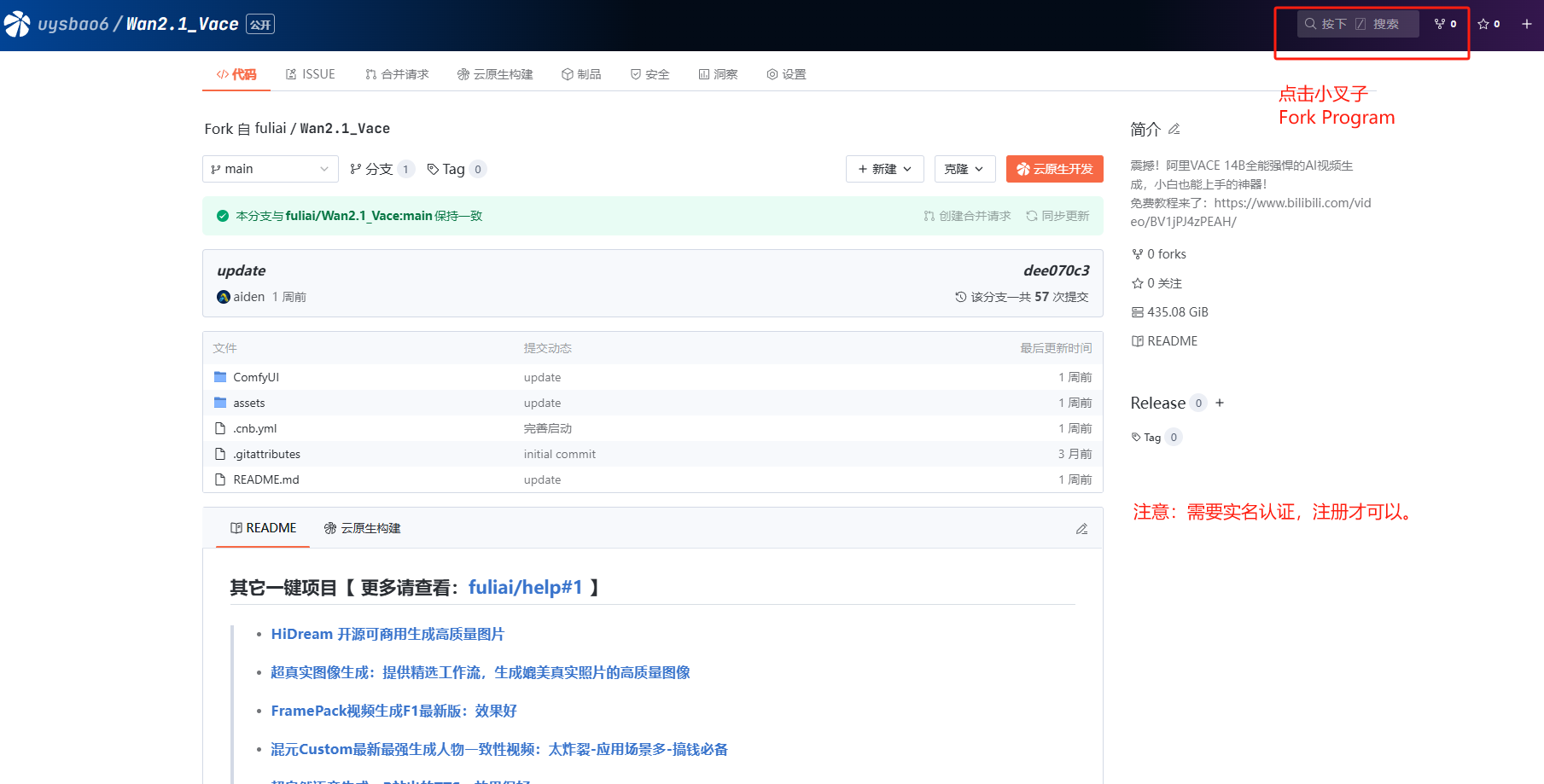Open fuliai/help#1 link
1544x784 pixels.
(x=525, y=587)
